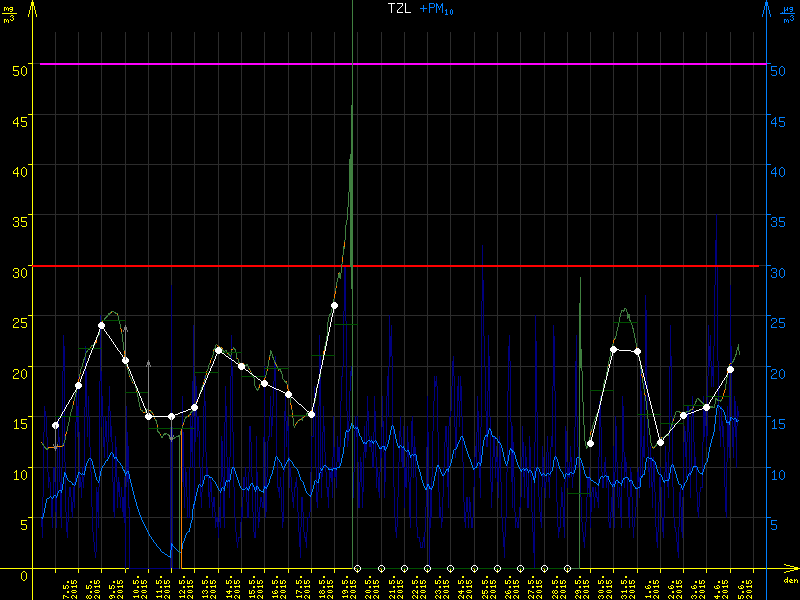This screenshot has width=800, height=600.
Task: Click the first white data point on left
Action: click(55, 425)
